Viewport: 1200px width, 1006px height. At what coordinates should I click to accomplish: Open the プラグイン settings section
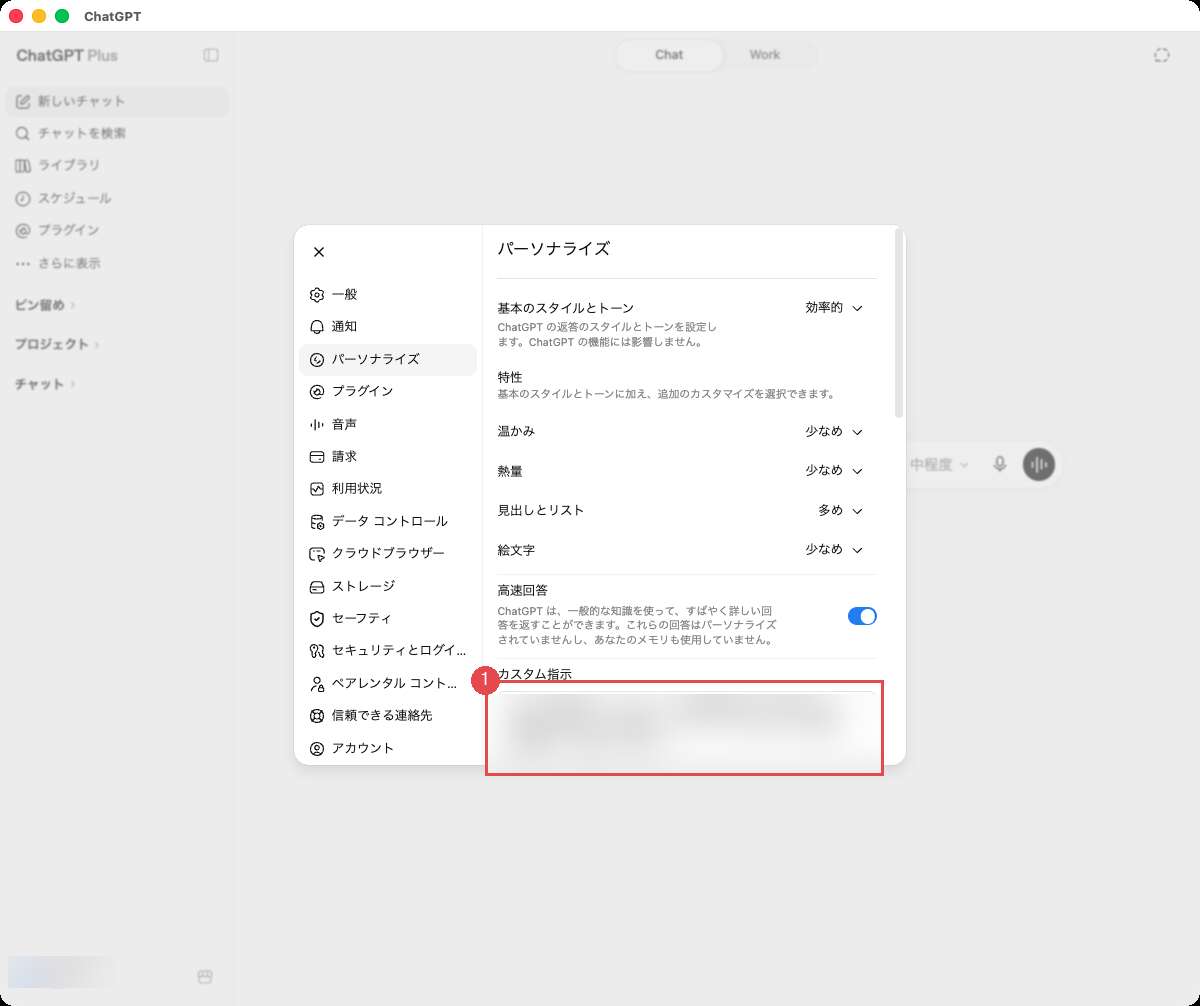[x=388, y=391]
